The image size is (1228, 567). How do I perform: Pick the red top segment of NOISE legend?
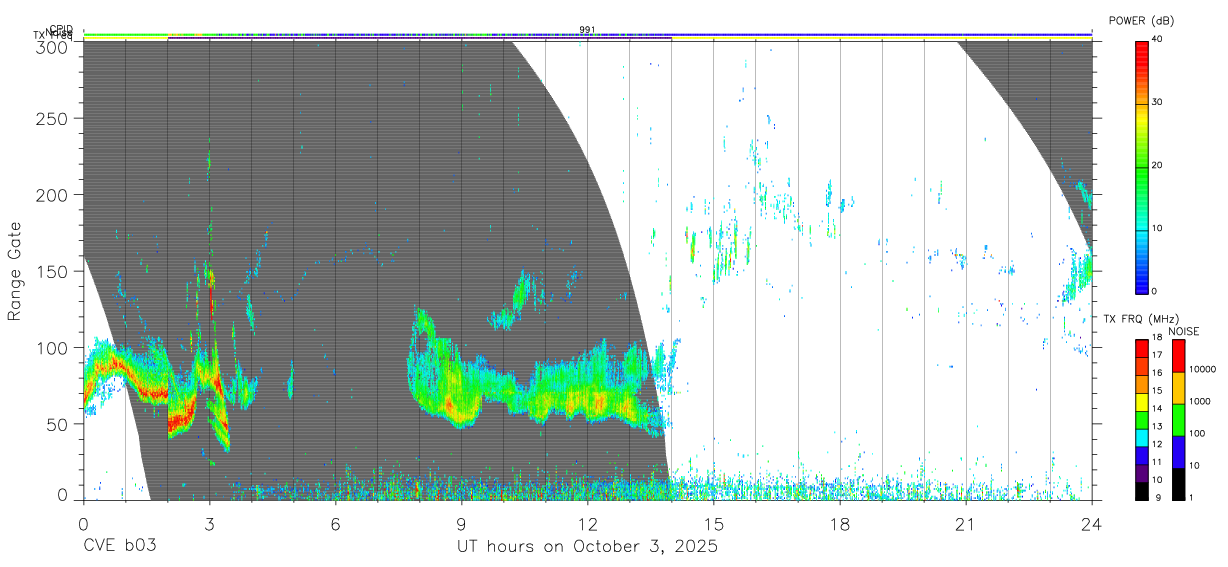[x=1178, y=355]
